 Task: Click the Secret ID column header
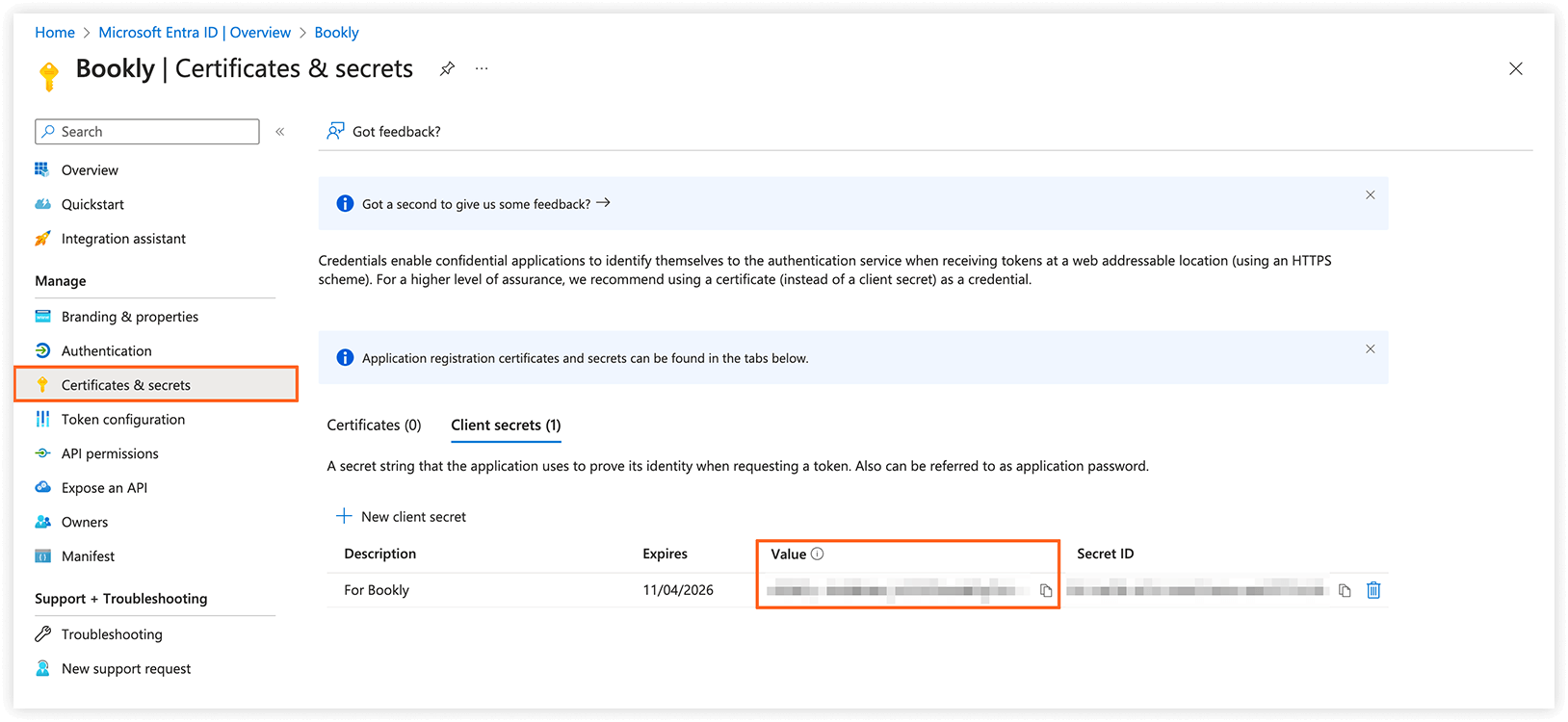tap(1105, 554)
